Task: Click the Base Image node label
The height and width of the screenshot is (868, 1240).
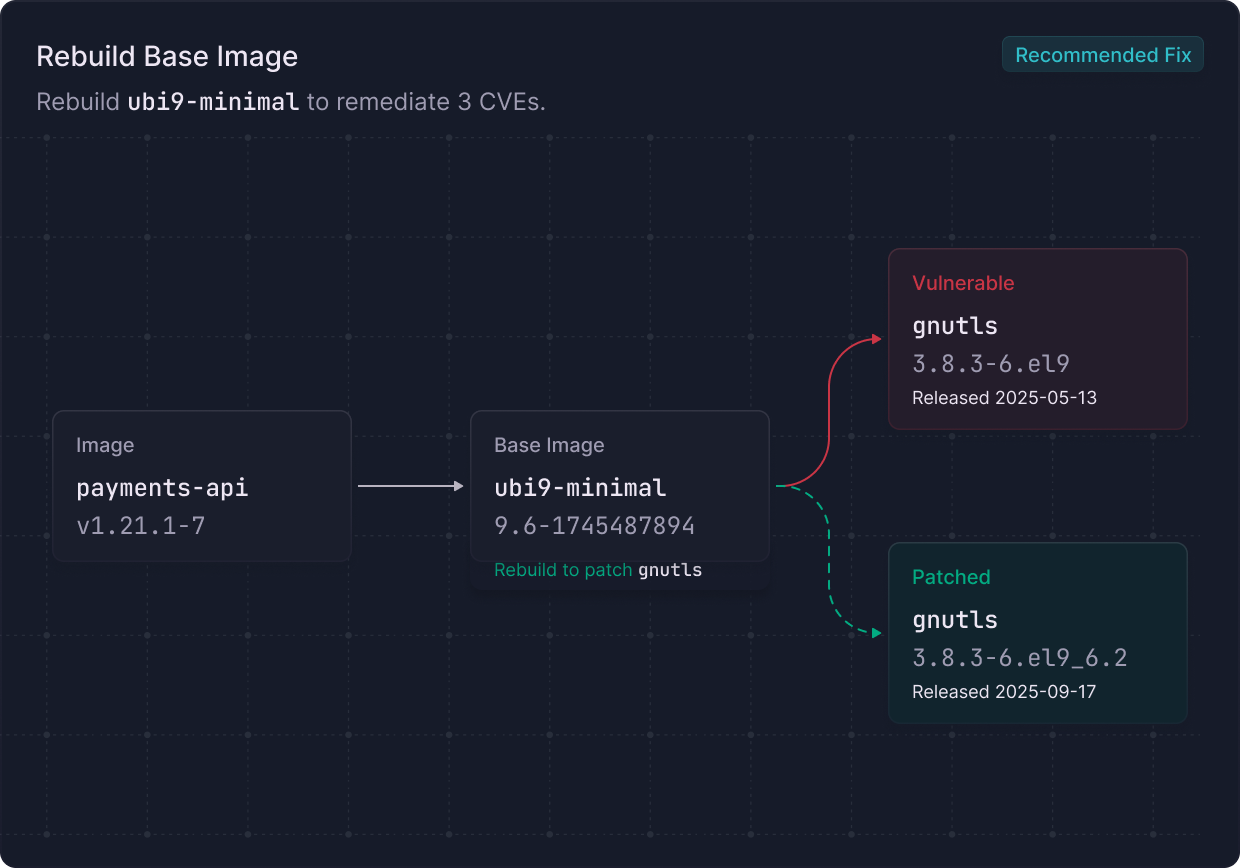Action: click(x=549, y=446)
